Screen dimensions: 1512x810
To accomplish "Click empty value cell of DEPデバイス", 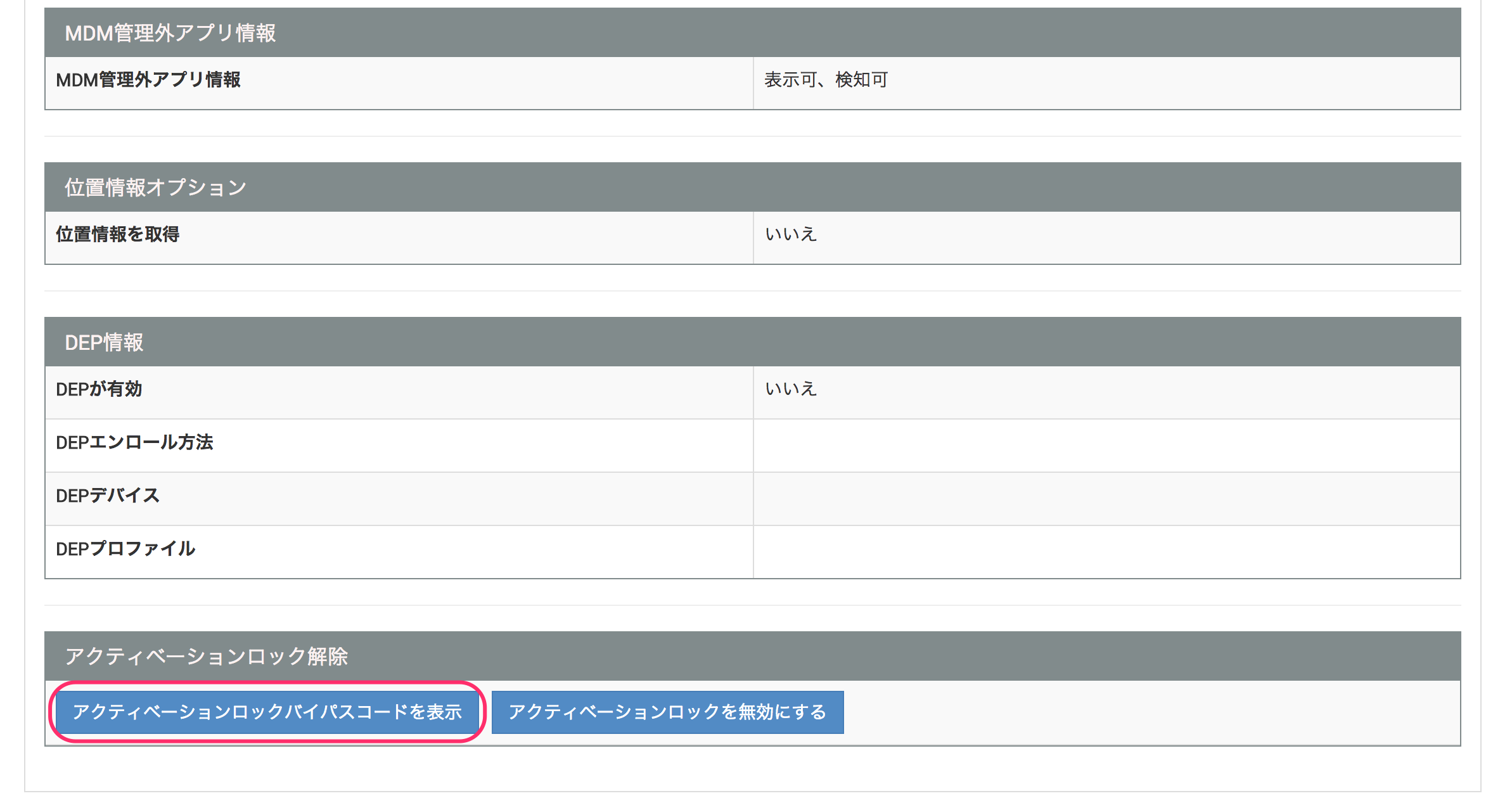I will tap(1106, 498).
